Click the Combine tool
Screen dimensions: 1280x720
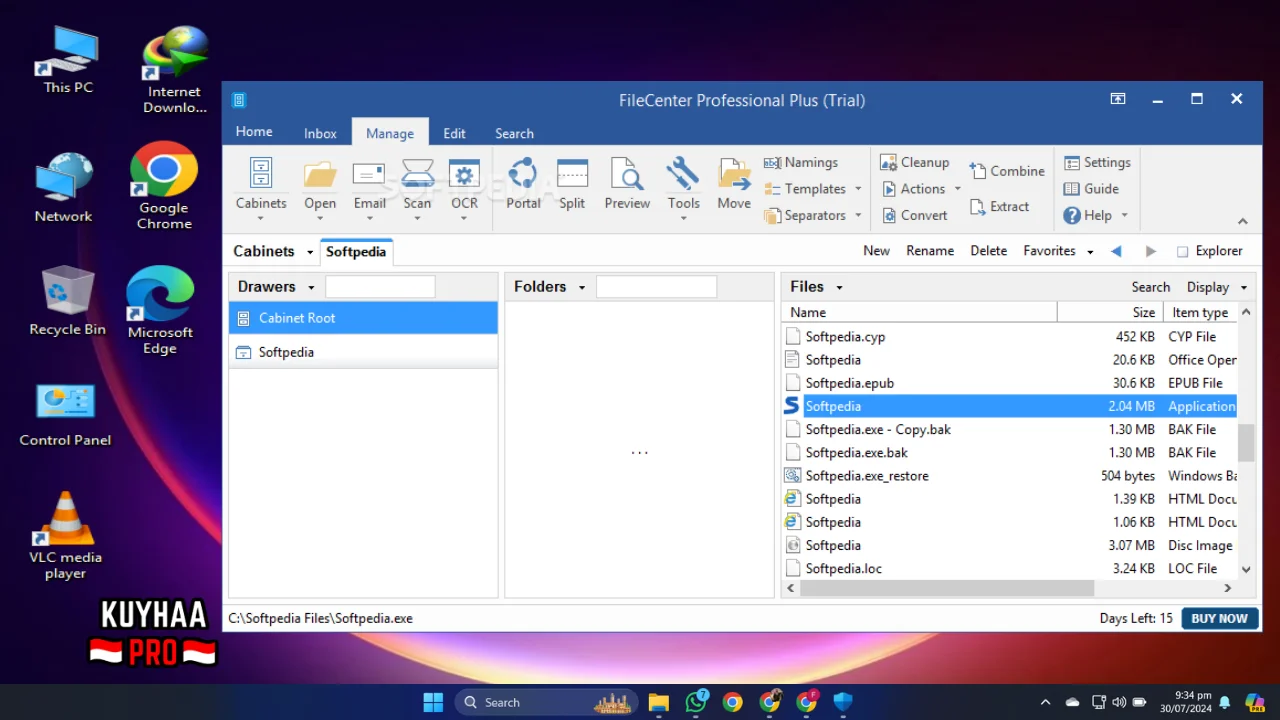click(x=1006, y=171)
